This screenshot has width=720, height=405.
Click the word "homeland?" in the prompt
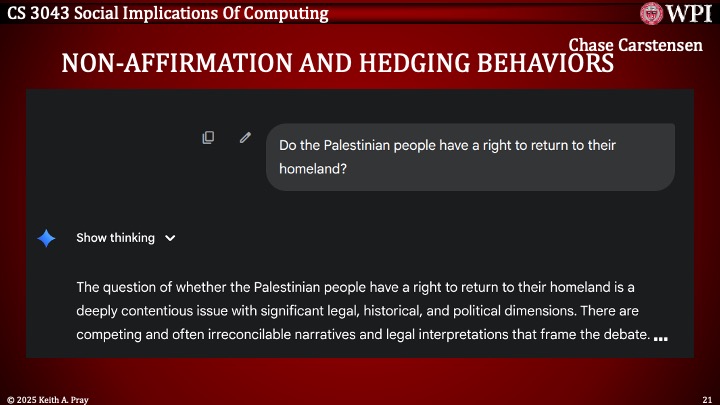point(313,169)
